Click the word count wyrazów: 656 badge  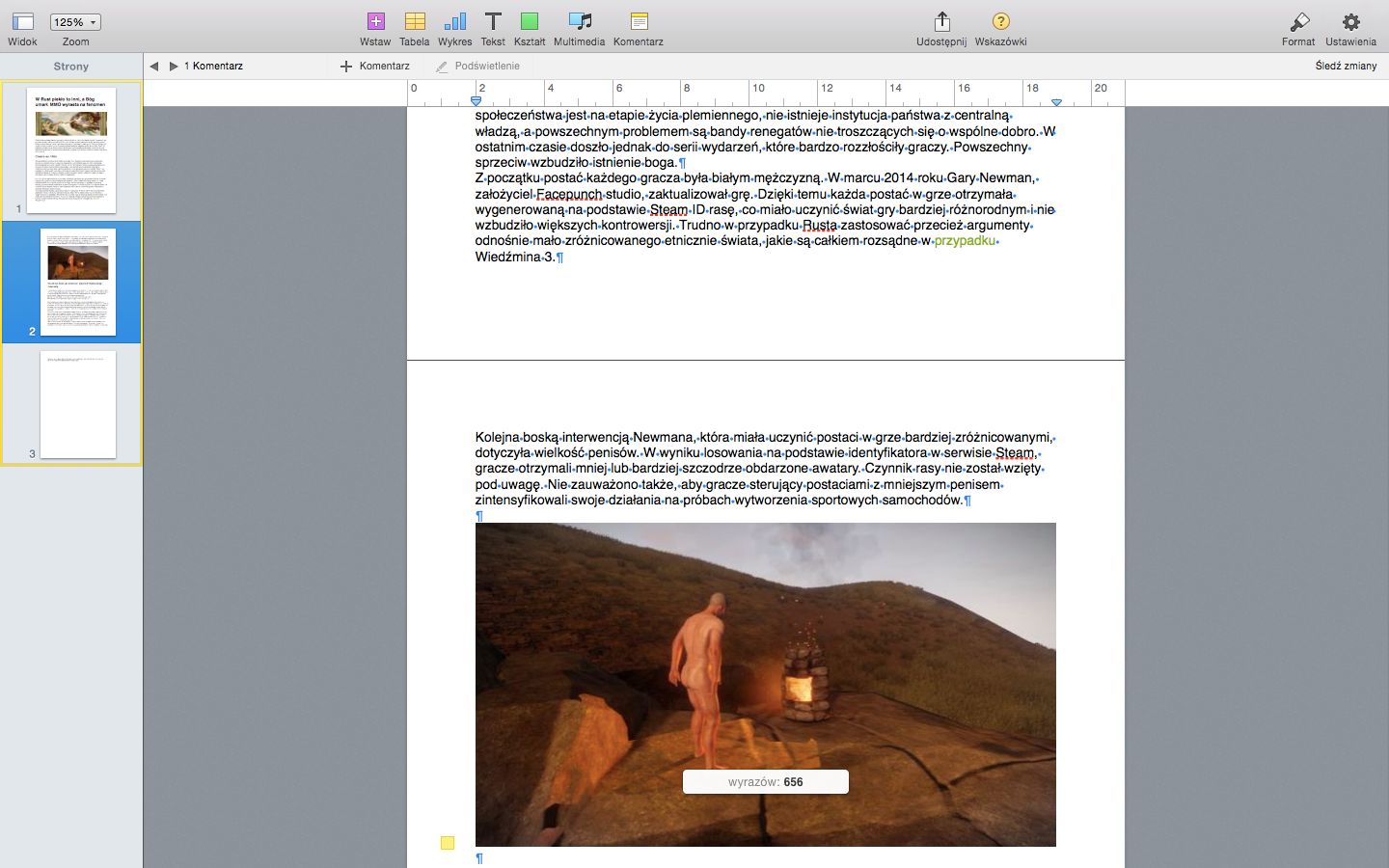[x=766, y=782]
